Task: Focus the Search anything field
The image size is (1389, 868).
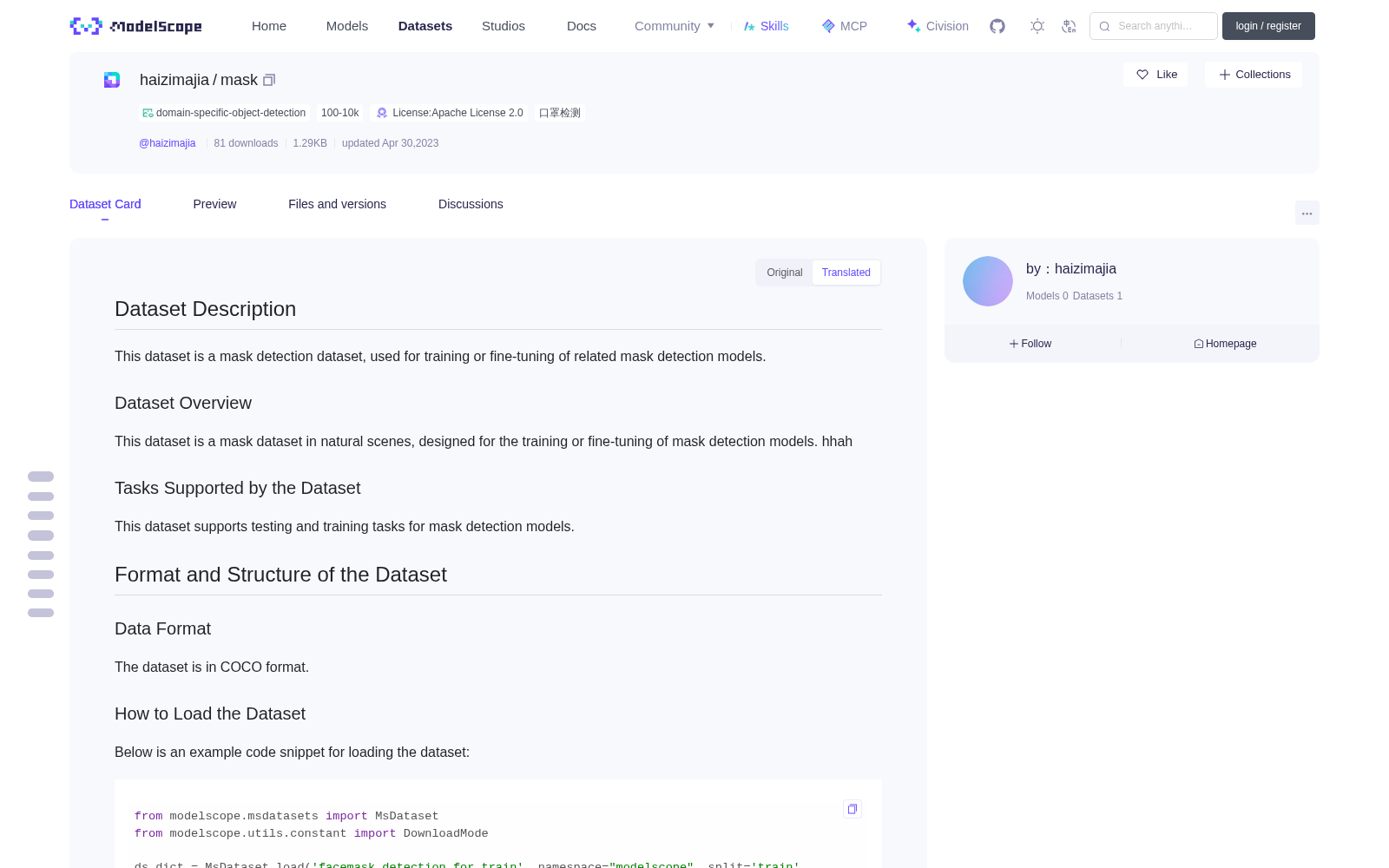Action: pyautogui.click(x=1154, y=26)
